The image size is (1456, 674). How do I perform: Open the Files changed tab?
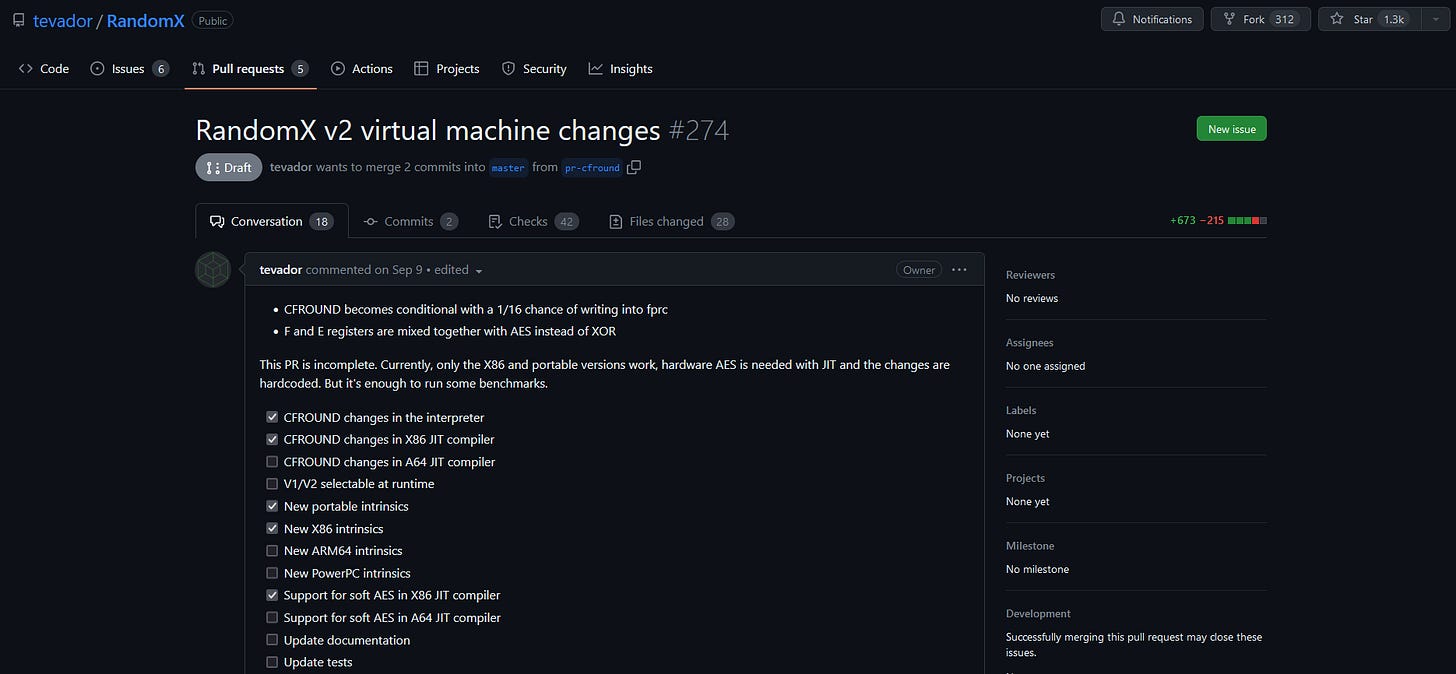point(672,221)
